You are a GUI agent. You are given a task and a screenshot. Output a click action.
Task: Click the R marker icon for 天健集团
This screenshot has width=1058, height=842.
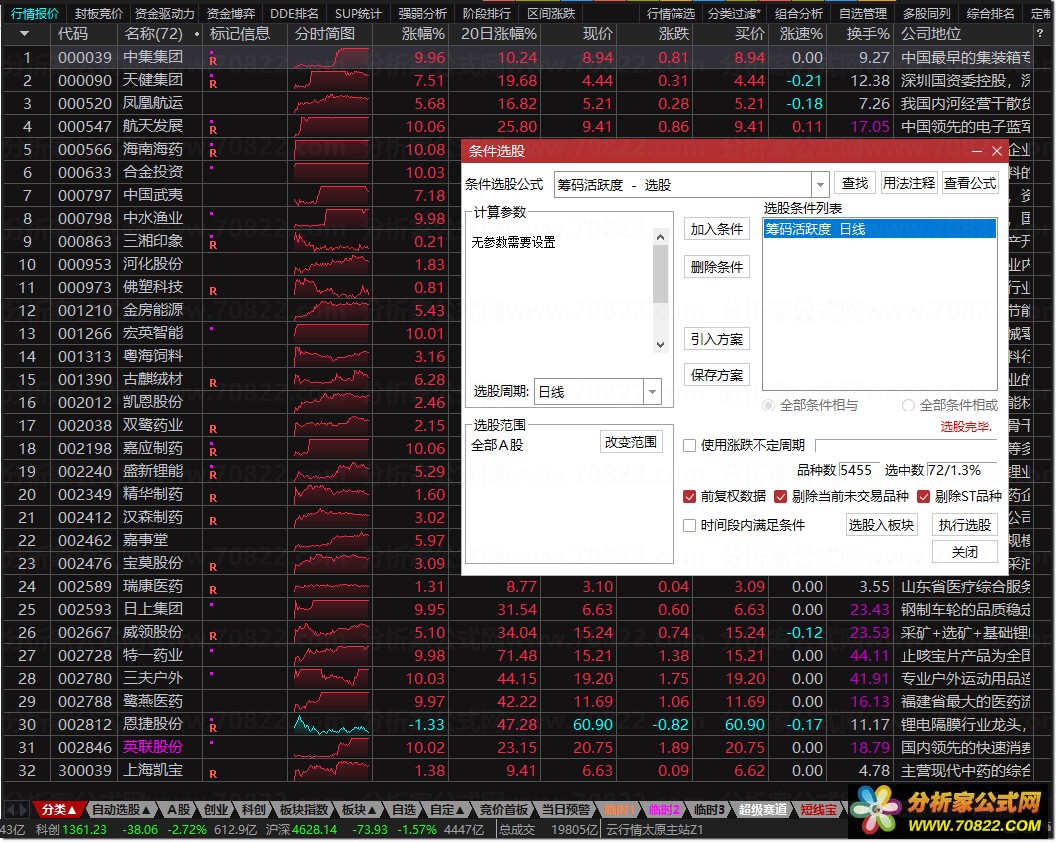click(x=213, y=84)
